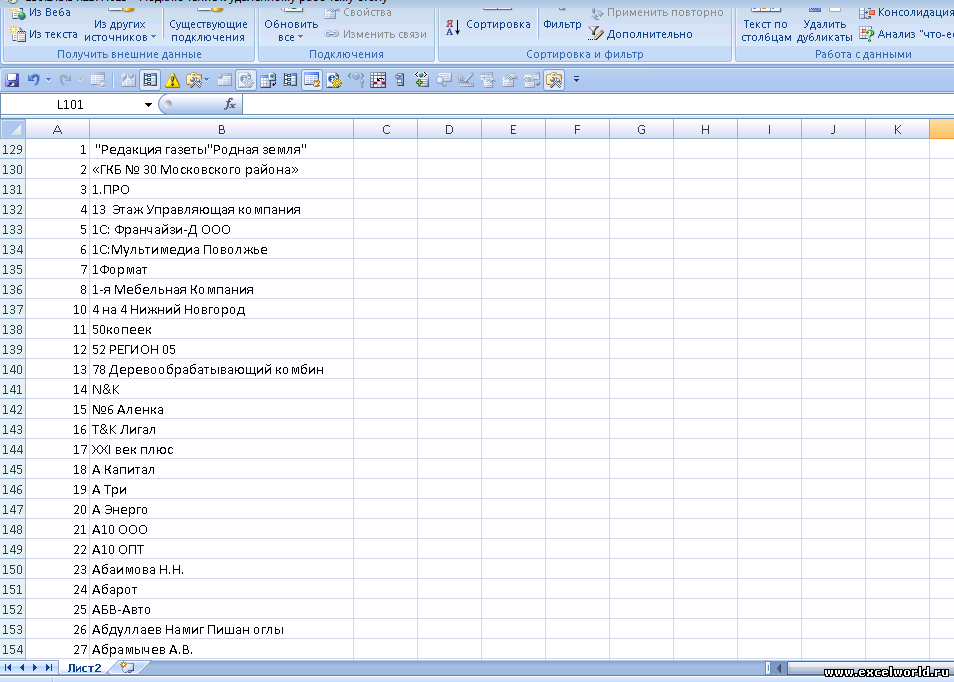The height and width of the screenshot is (682, 954).
Task: Select column A header
Action: click(x=57, y=129)
